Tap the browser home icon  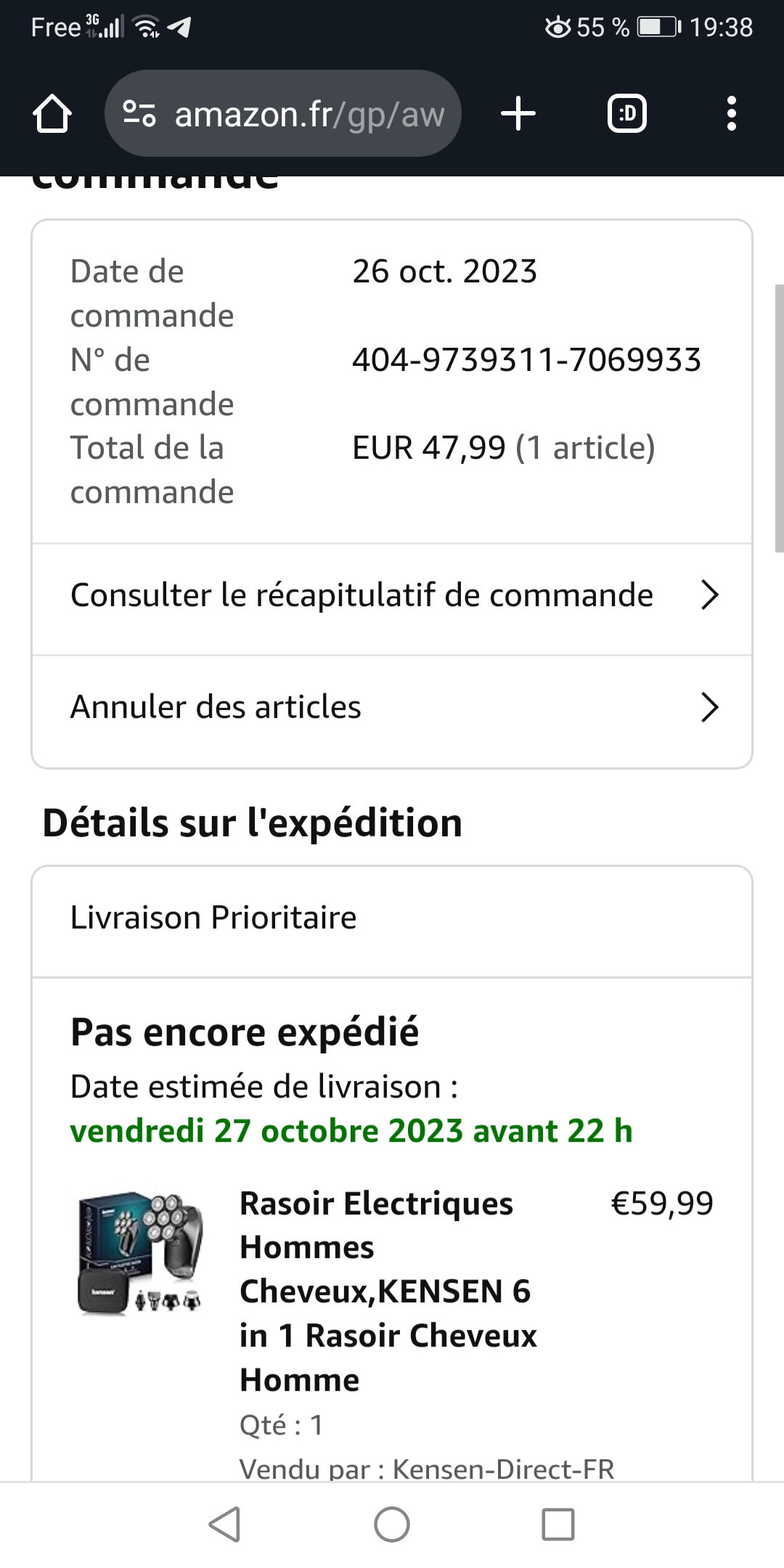pos(52,114)
